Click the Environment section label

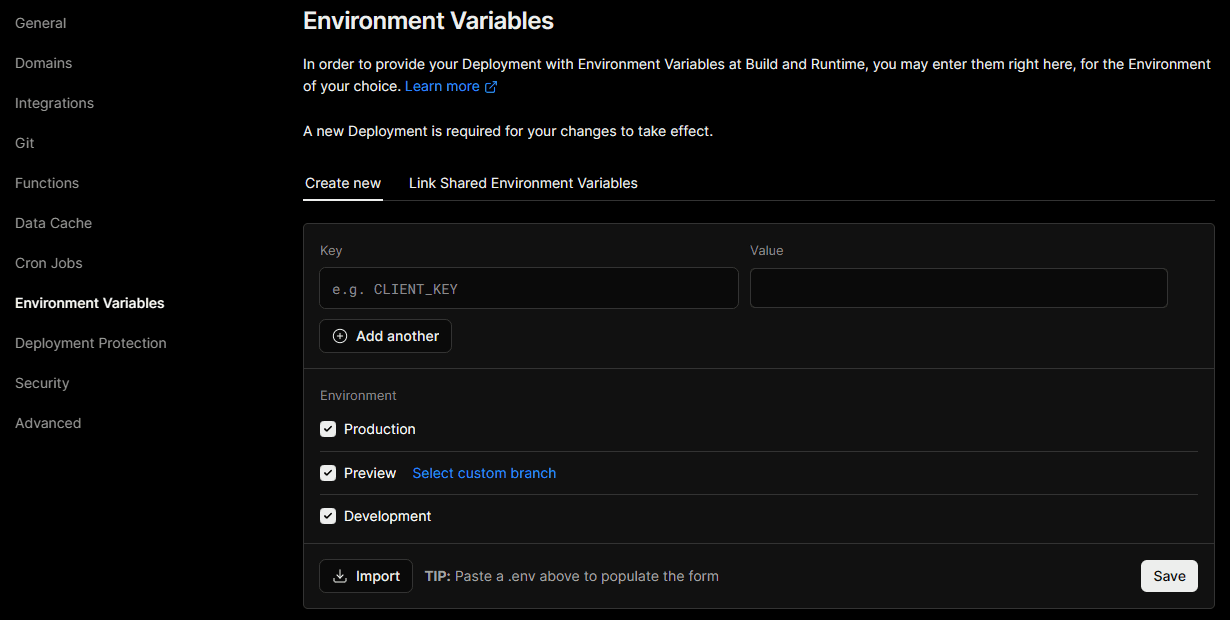coord(358,396)
